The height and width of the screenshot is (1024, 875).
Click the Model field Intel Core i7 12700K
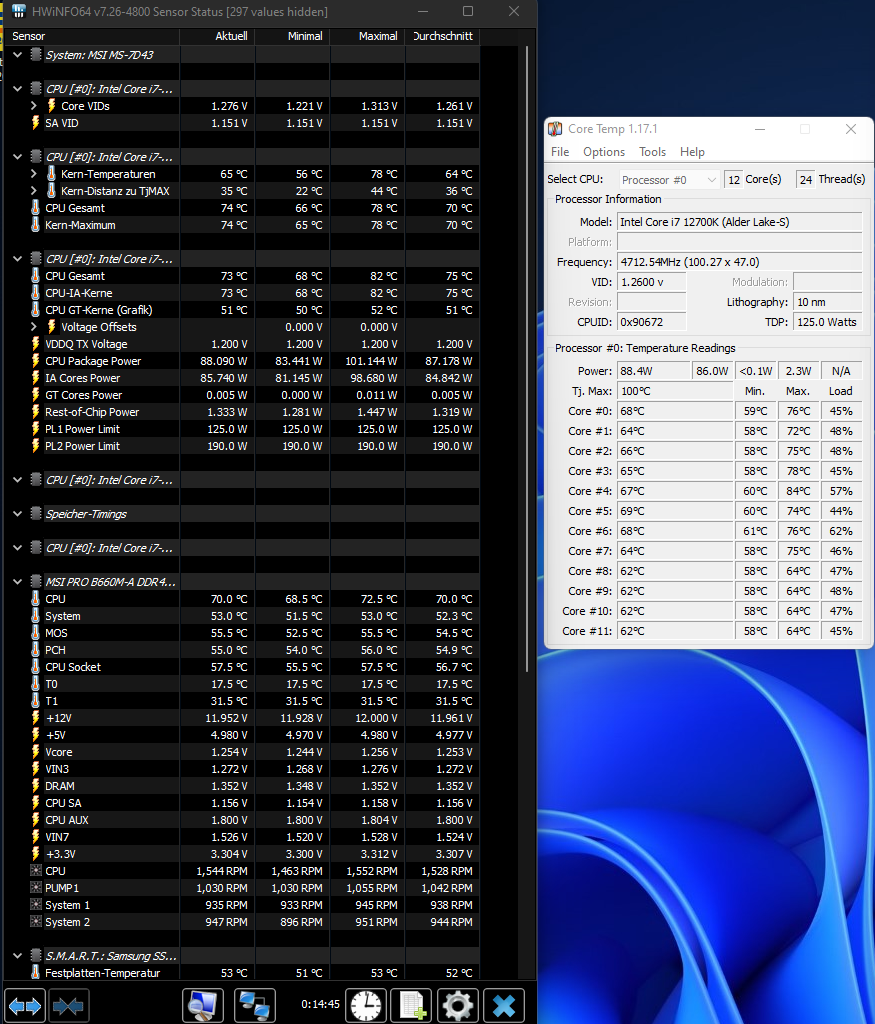[739, 222]
